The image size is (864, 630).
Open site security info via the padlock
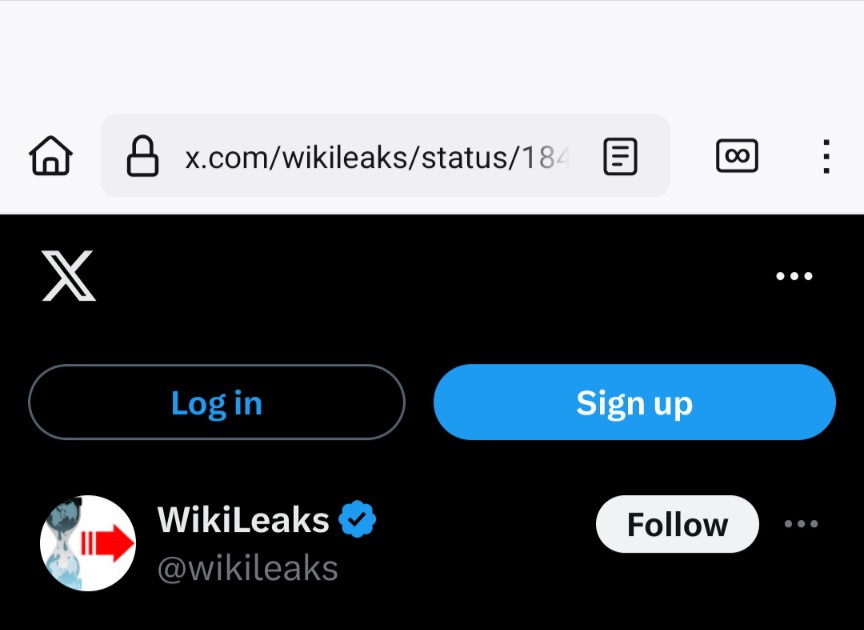(143, 156)
